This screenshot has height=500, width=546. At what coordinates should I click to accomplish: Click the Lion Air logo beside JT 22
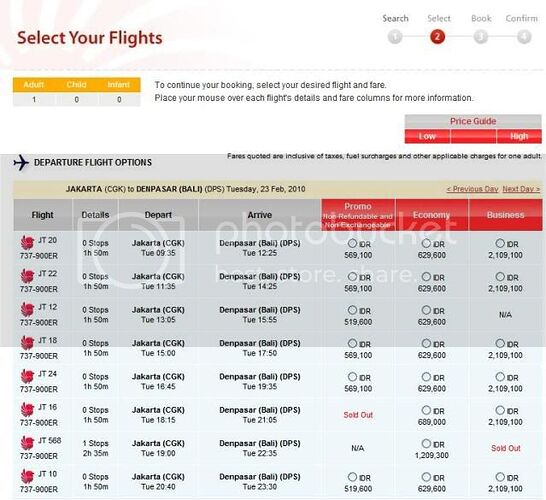click(x=27, y=275)
